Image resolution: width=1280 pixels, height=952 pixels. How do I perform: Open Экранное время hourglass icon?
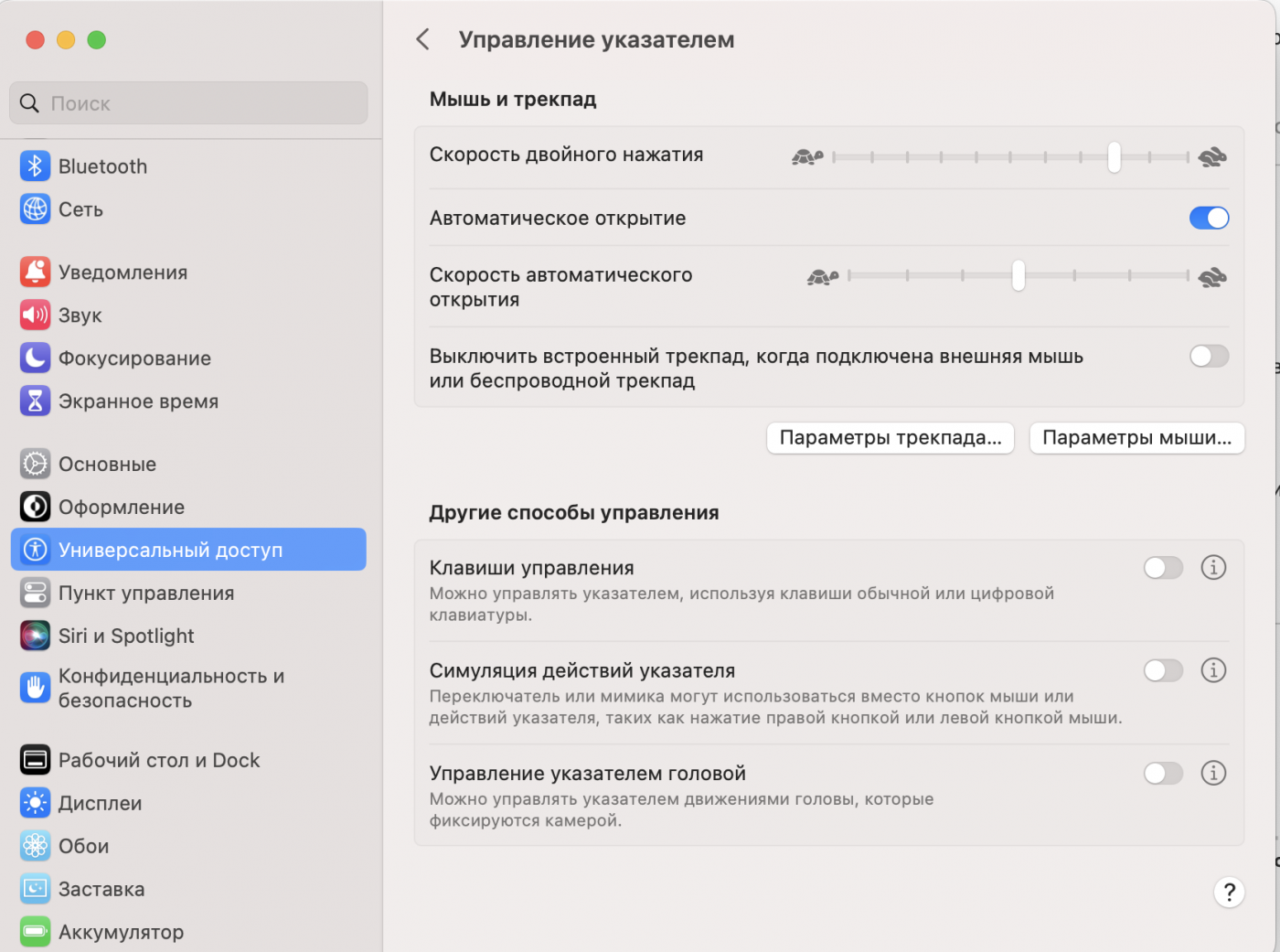tap(35, 401)
